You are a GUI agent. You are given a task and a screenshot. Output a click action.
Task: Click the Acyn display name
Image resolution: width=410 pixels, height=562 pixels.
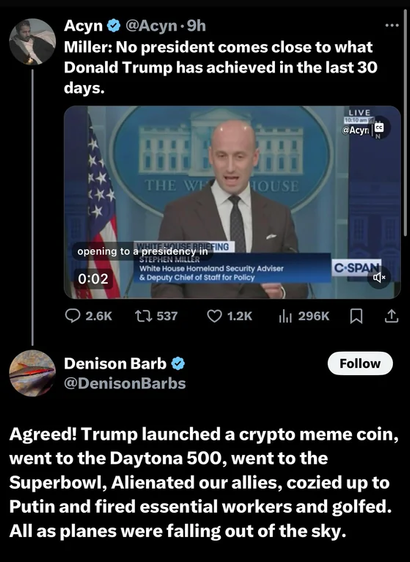[x=84, y=26]
